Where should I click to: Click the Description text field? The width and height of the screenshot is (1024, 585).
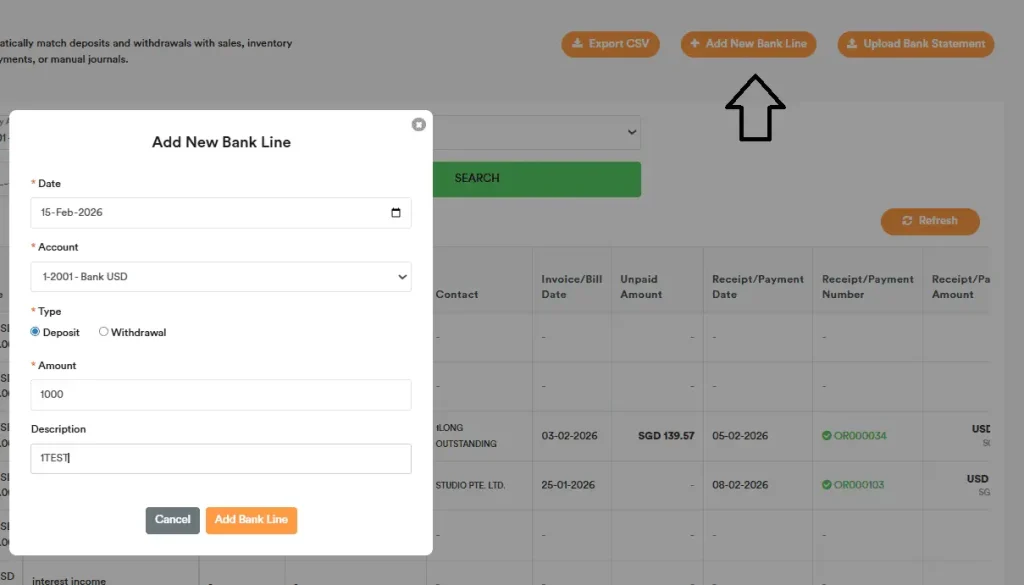tap(221, 459)
